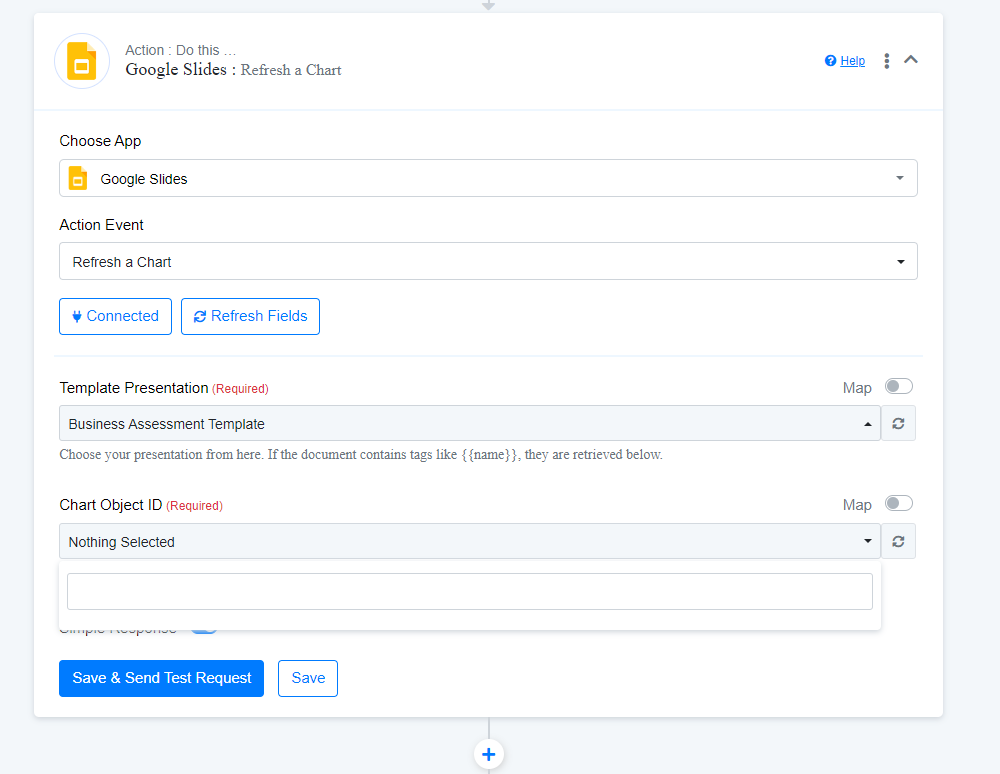Click the blue help question mark icon

coord(830,61)
